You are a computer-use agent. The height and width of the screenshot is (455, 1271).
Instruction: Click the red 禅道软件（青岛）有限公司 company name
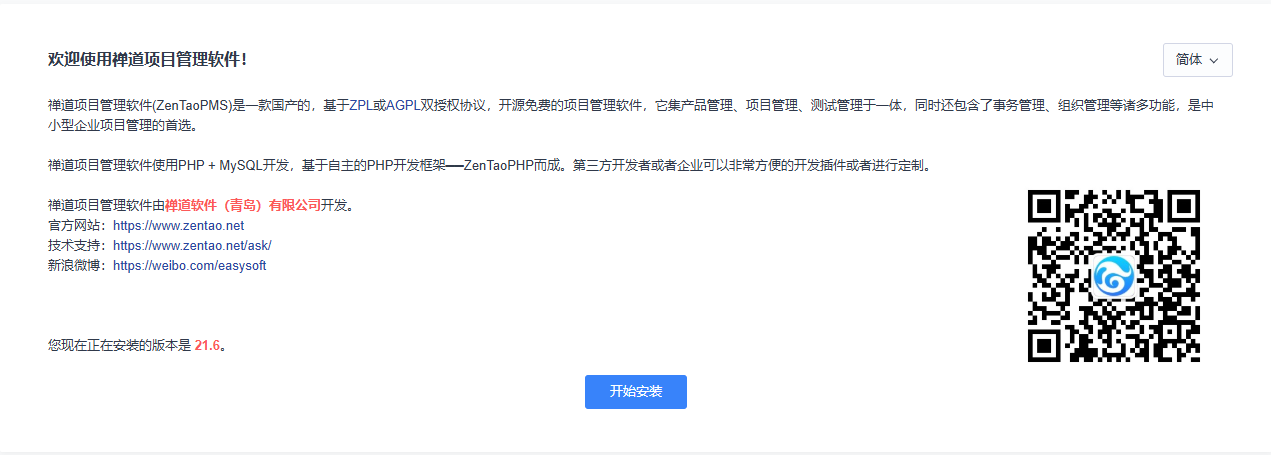(x=242, y=206)
